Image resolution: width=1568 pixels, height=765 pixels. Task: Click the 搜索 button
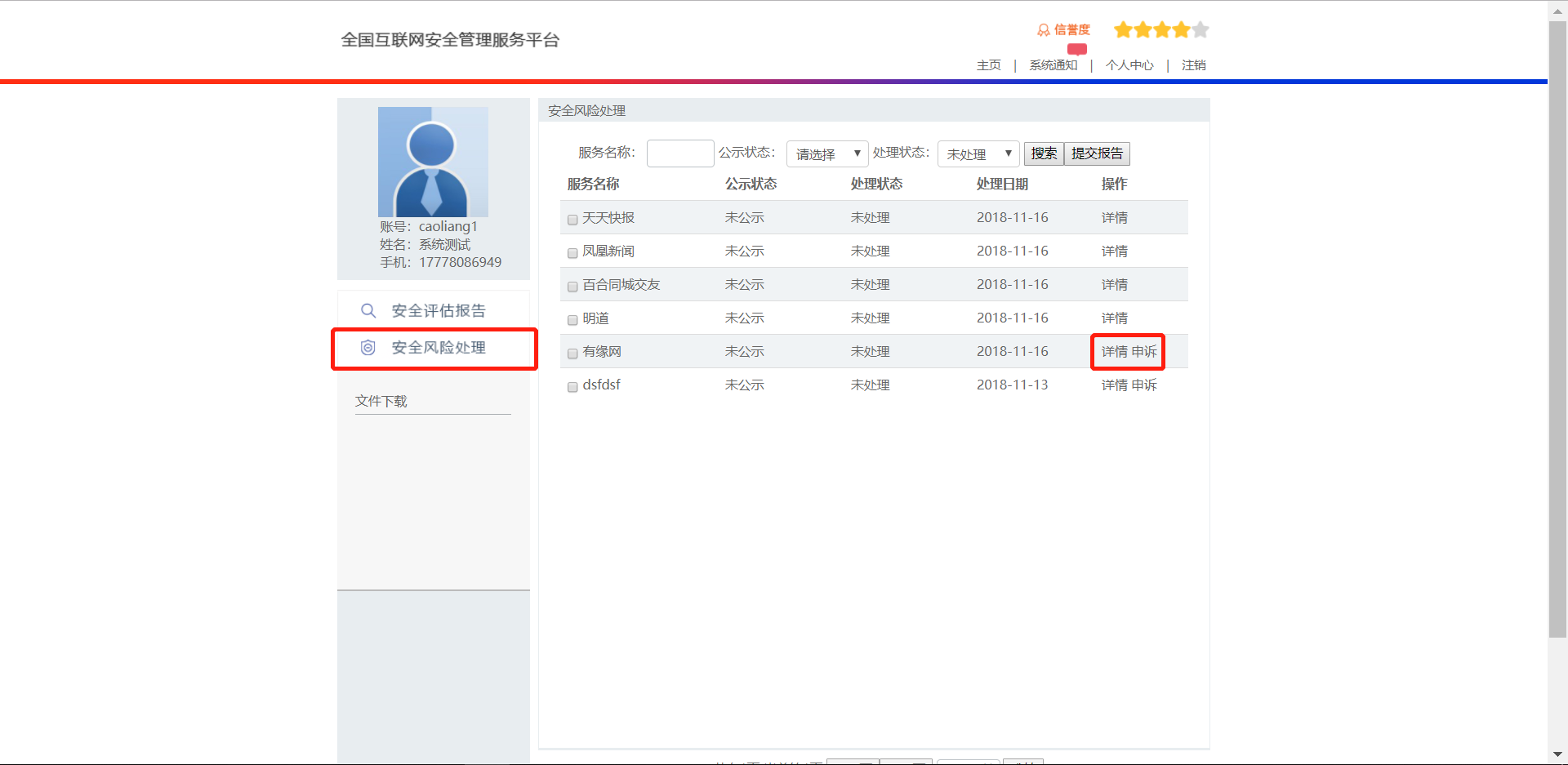(x=1044, y=153)
